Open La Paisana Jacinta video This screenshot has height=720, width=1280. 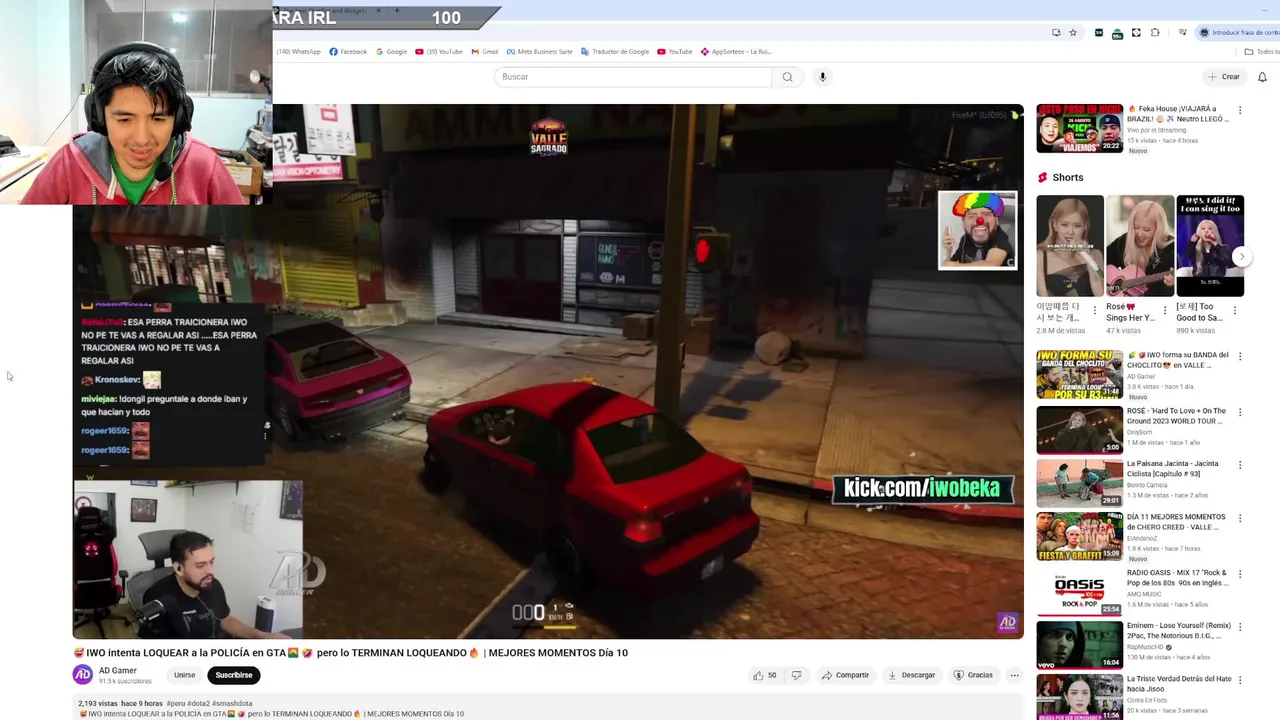(1079, 483)
